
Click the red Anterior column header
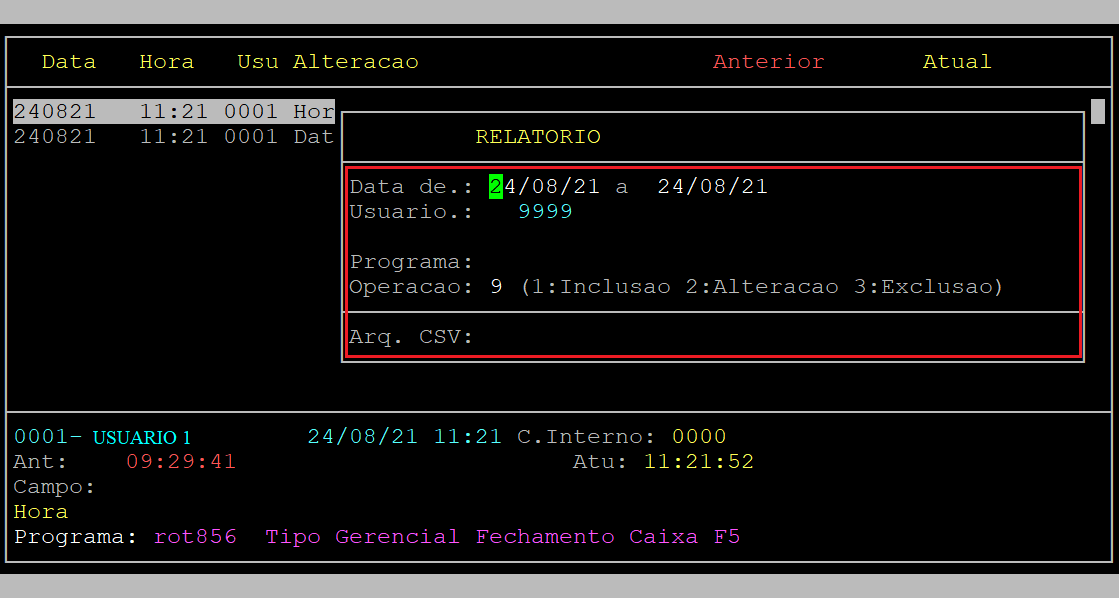pos(768,62)
